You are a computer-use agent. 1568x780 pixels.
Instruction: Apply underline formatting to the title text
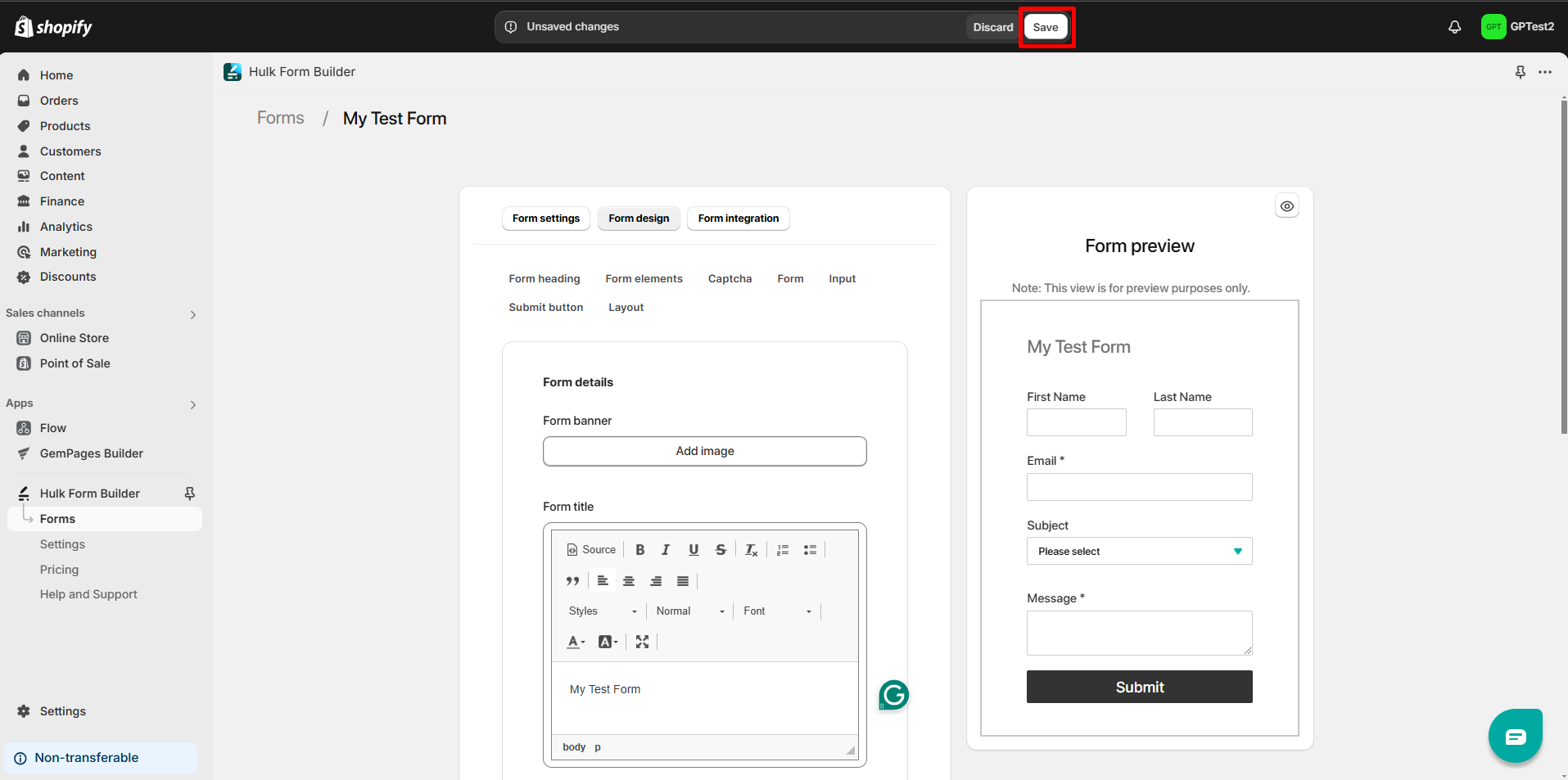(694, 549)
